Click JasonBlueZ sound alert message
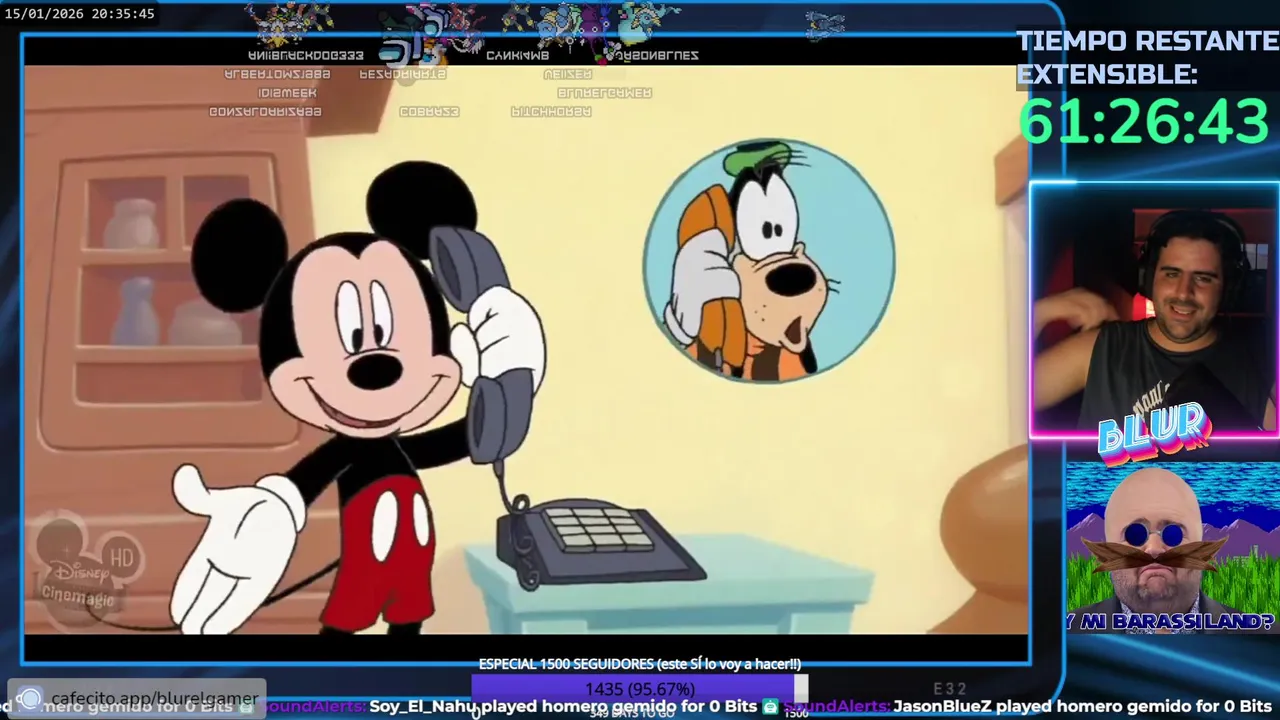 coord(1082,706)
